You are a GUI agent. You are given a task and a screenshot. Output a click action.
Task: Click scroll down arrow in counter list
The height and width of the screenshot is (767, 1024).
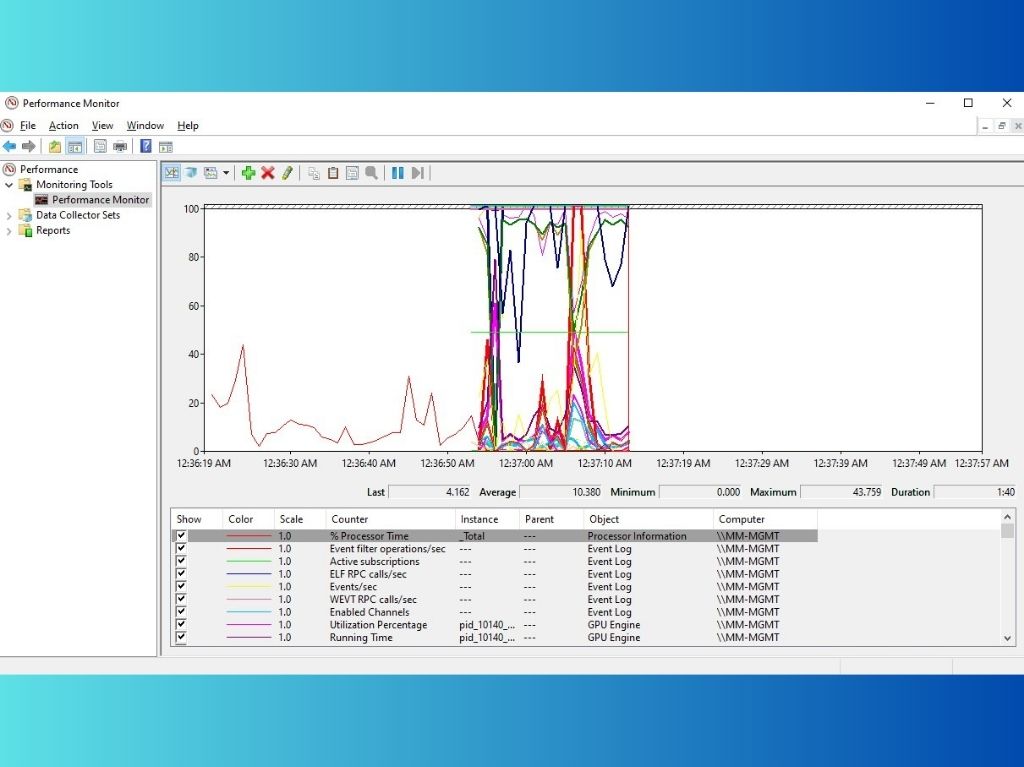click(1007, 638)
